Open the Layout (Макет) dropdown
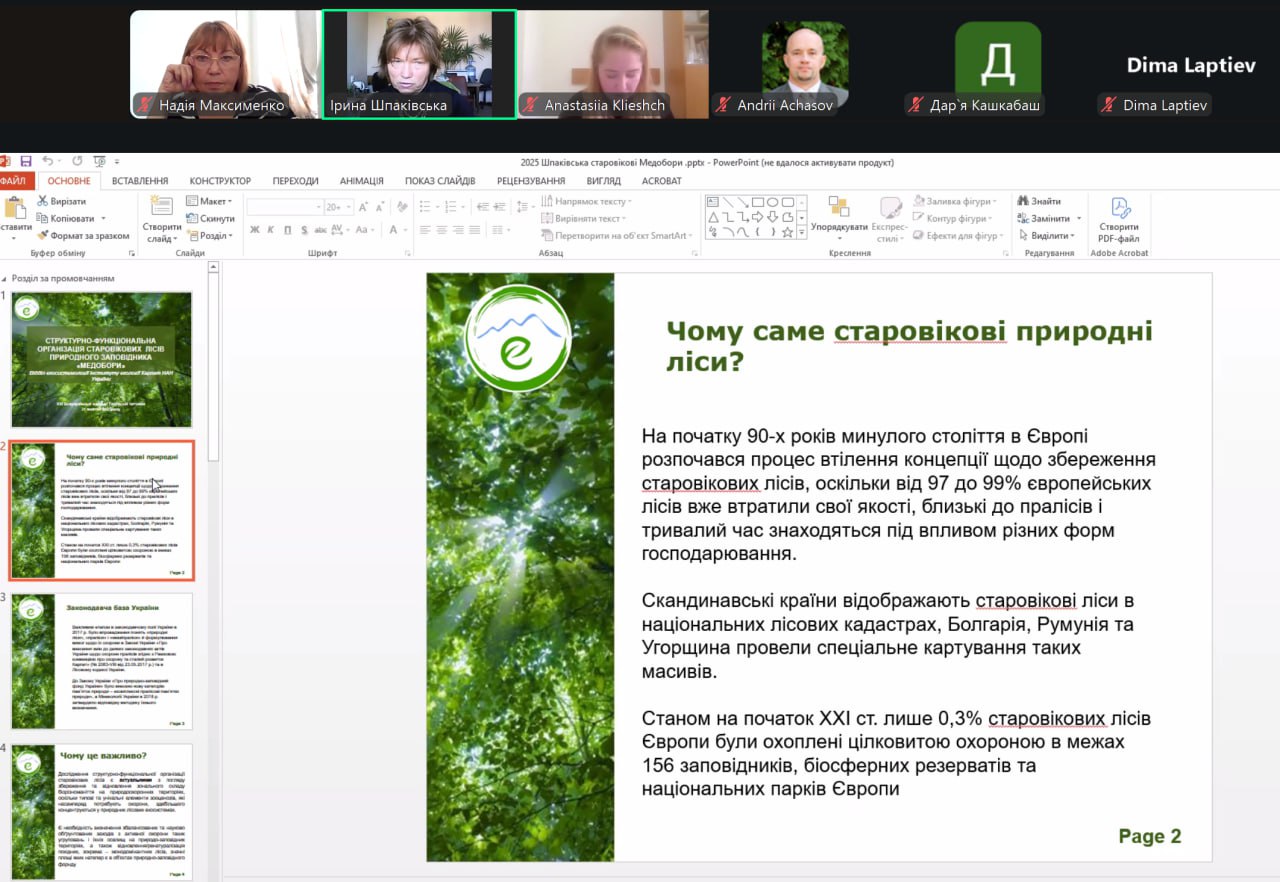This screenshot has width=1280, height=882. point(210,201)
